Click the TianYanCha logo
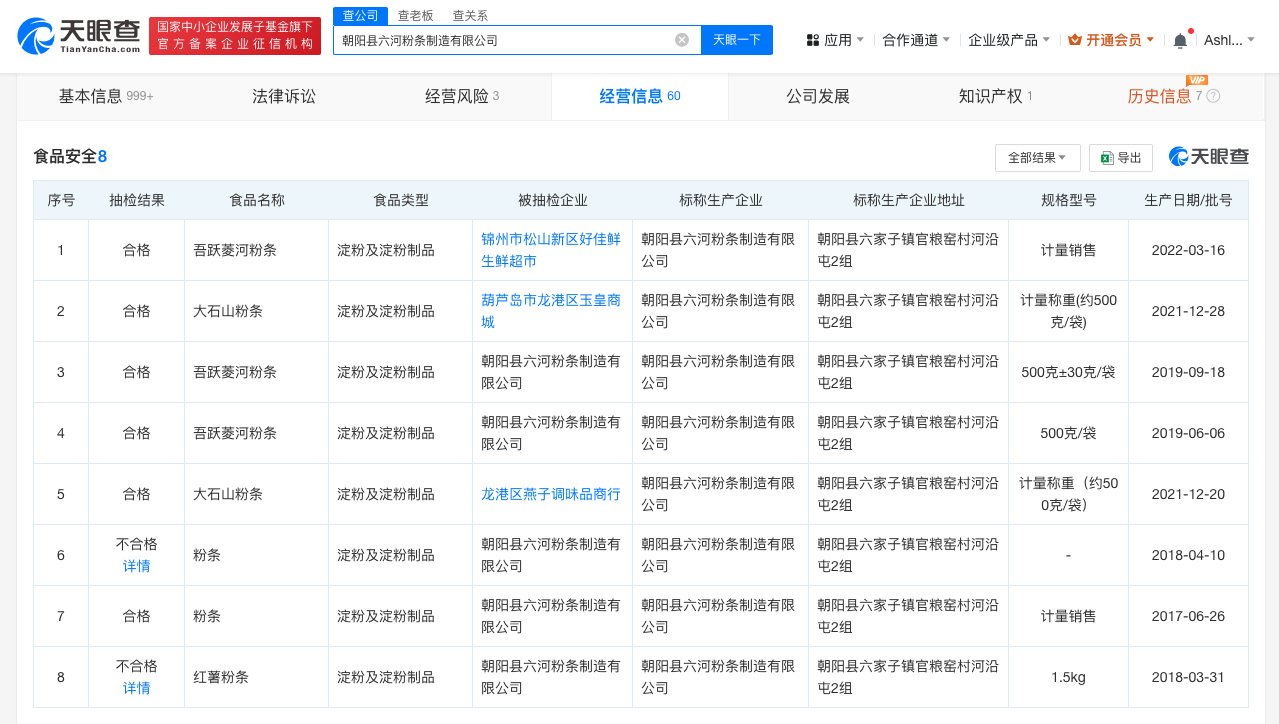The image size is (1279, 724). click(x=78, y=36)
